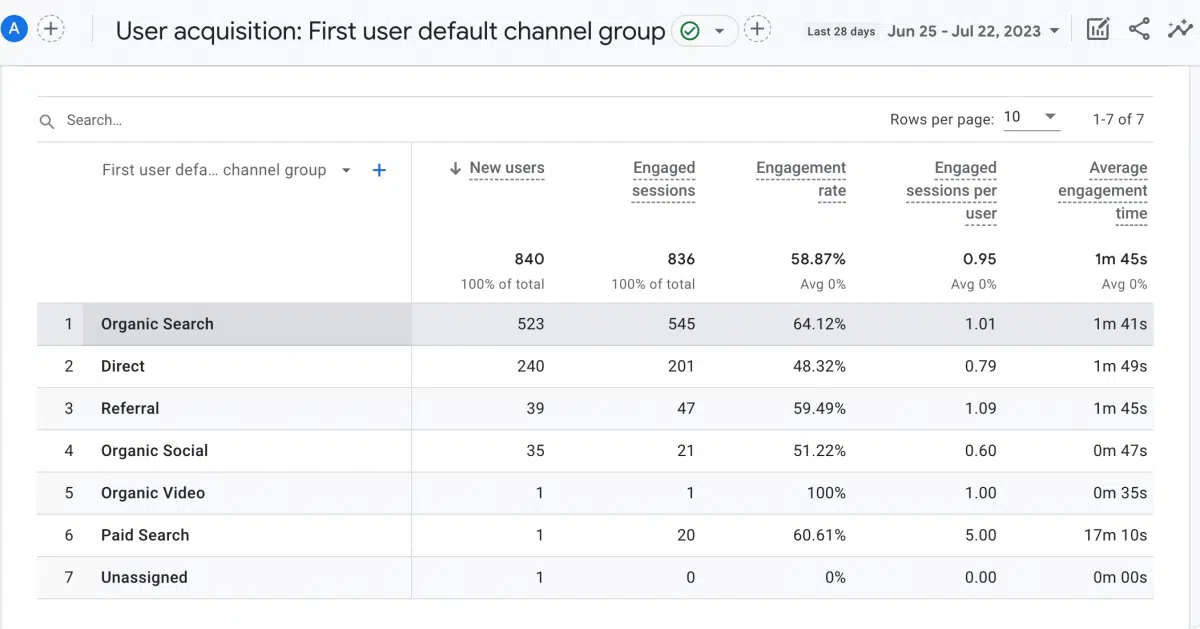Screen dimensions: 1200x629
Task: Click the 17m 10s engagement time value
Action: [x=1117, y=535]
